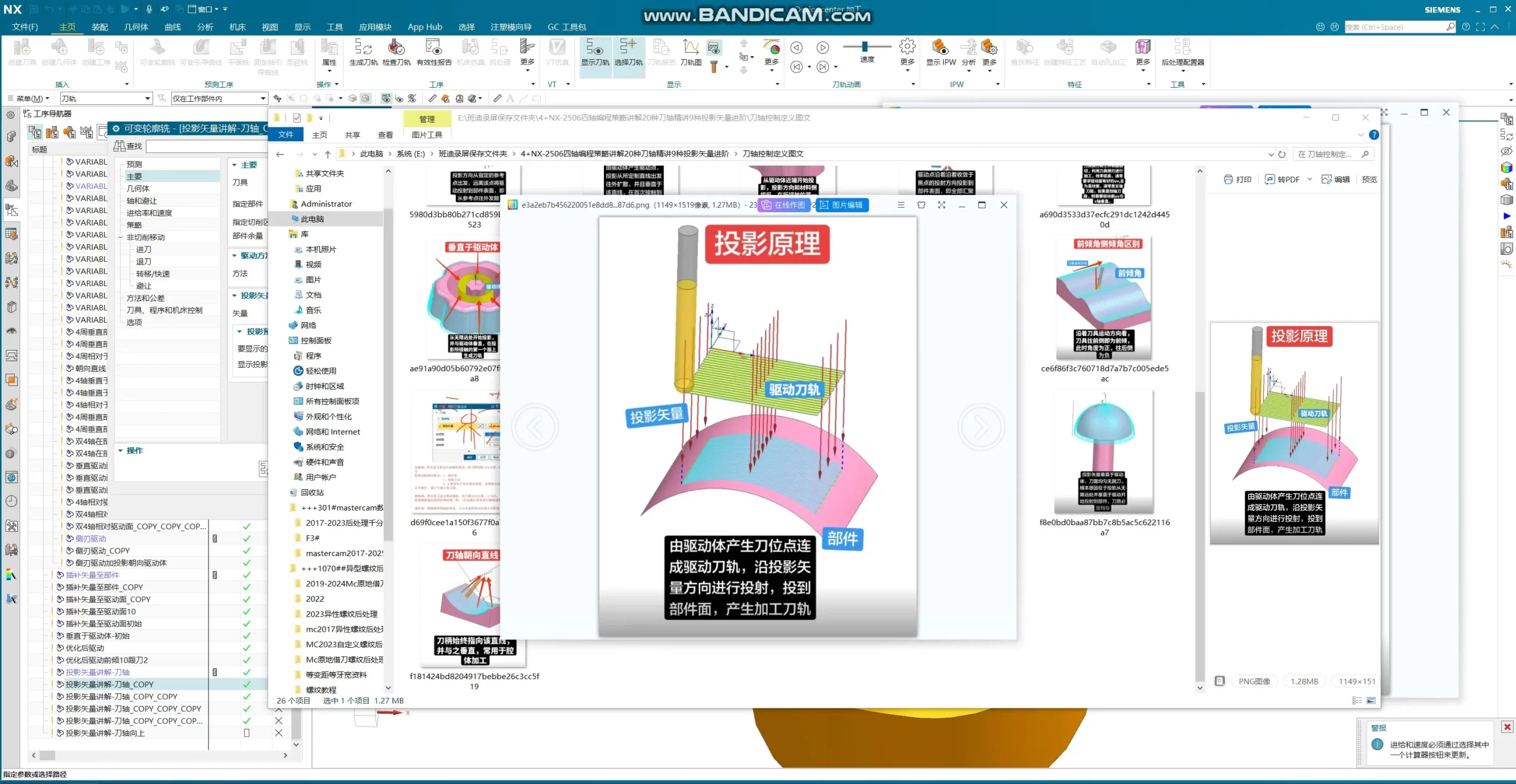Switch to the 查看 tab in Explorer
This screenshot has width=1516, height=784.
click(385, 135)
